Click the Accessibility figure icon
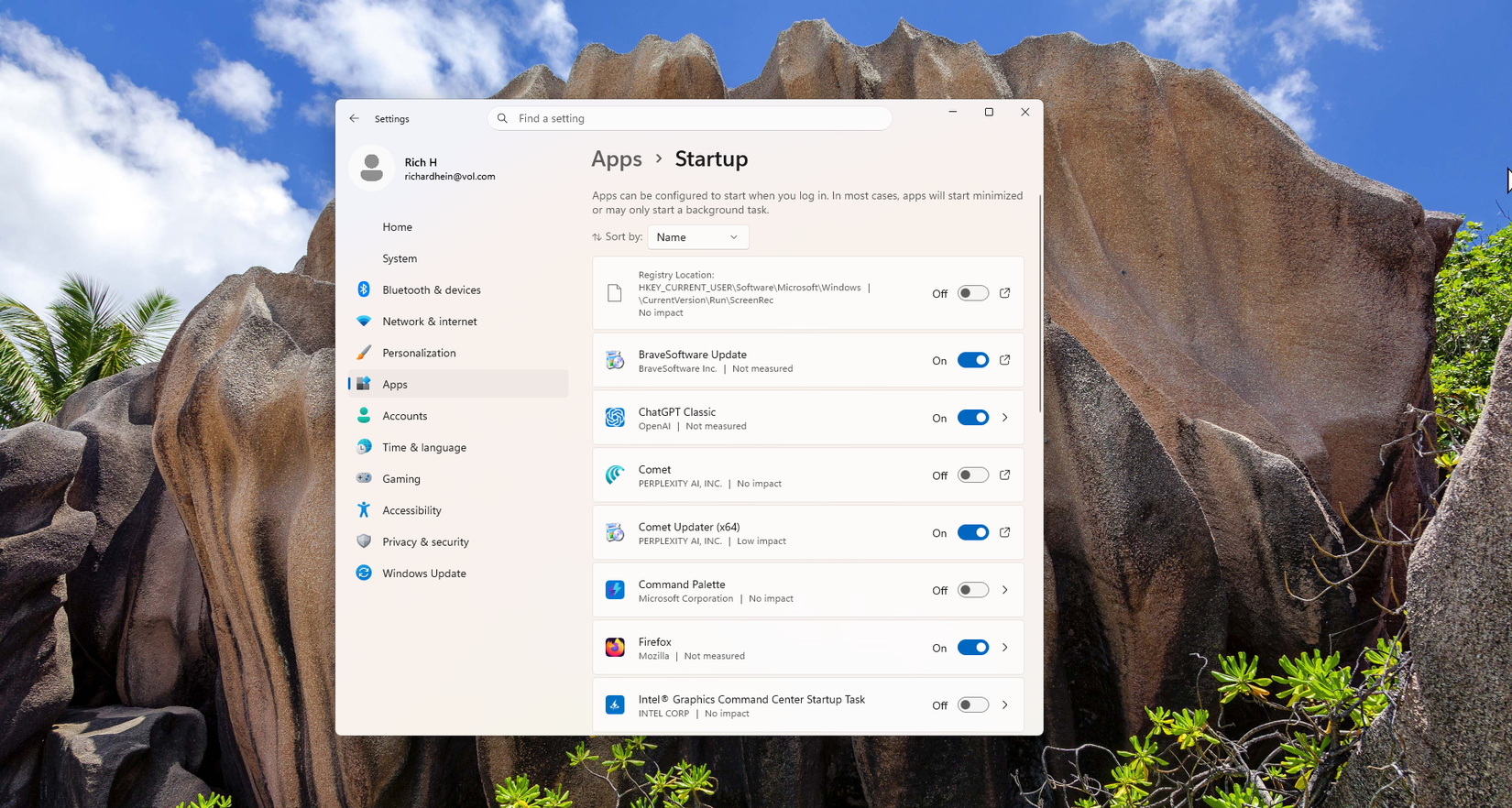Image resolution: width=1512 pixels, height=808 pixels. pyautogui.click(x=364, y=510)
